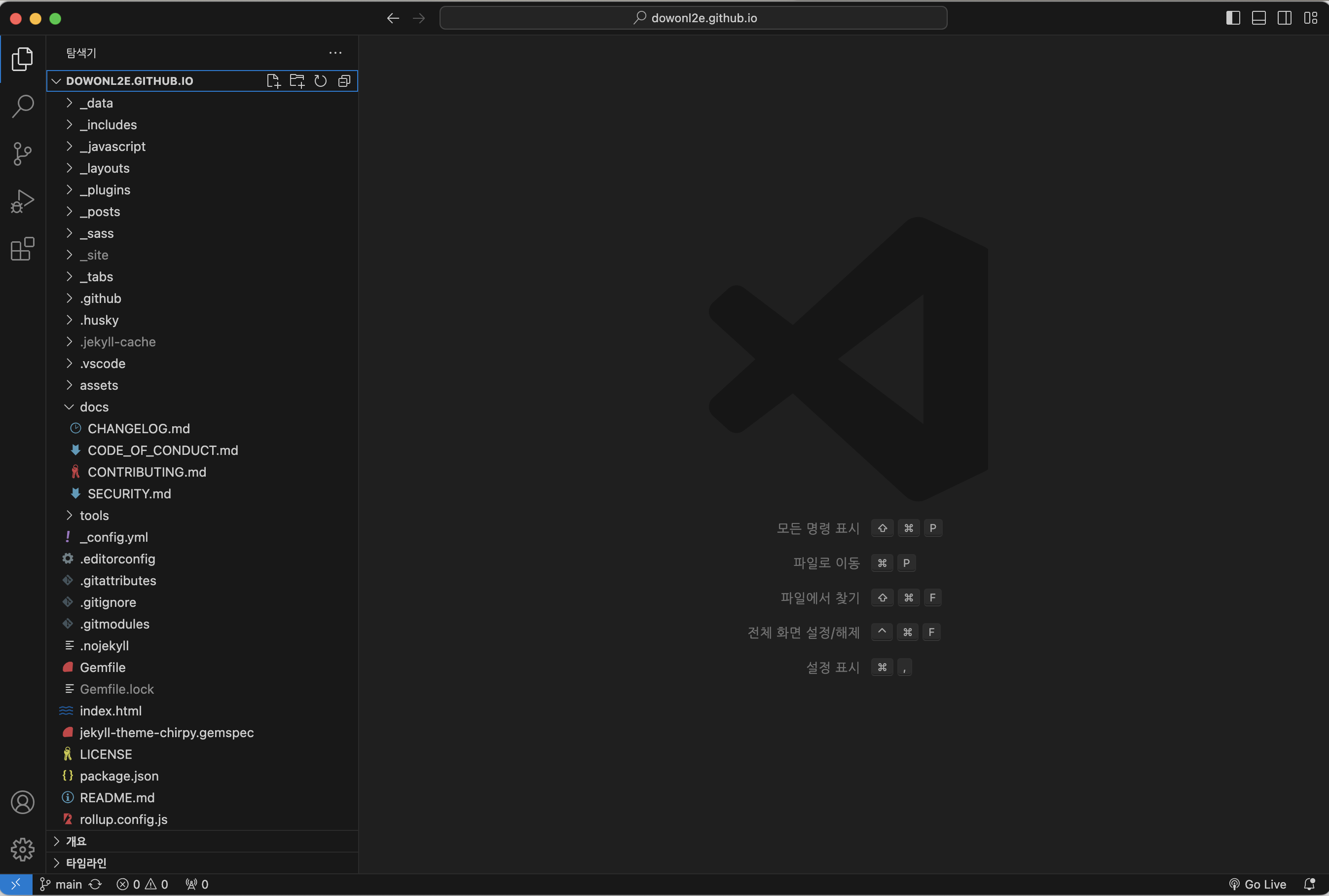Expand the _data folder
1329x896 pixels.
pos(202,104)
